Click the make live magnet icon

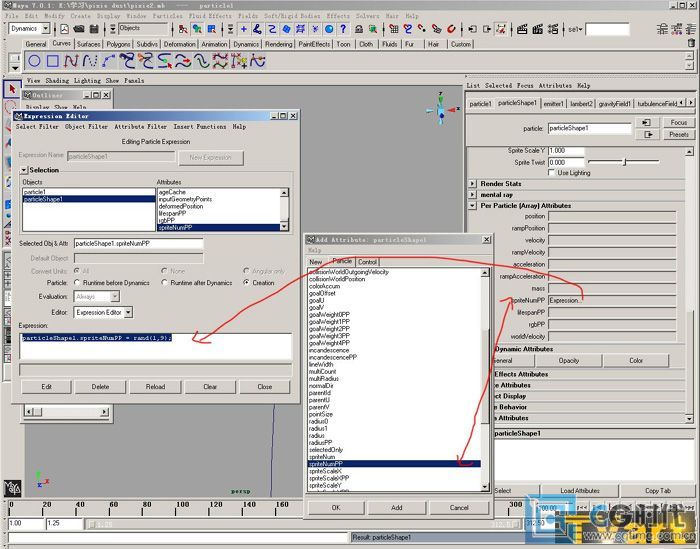(451, 29)
